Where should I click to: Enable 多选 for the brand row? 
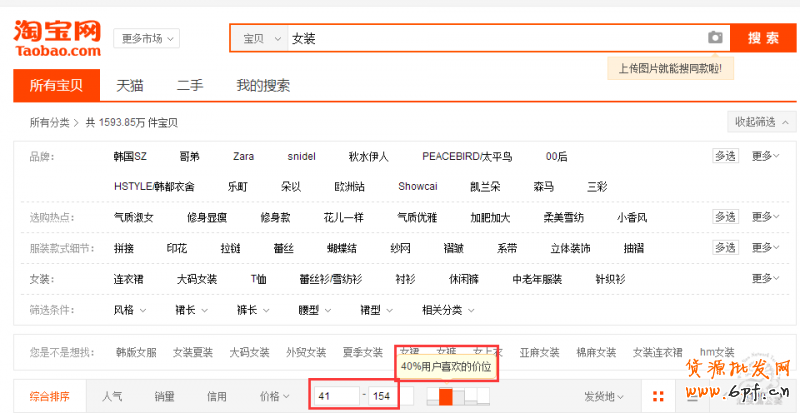pyautogui.click(x=725, y=156)
